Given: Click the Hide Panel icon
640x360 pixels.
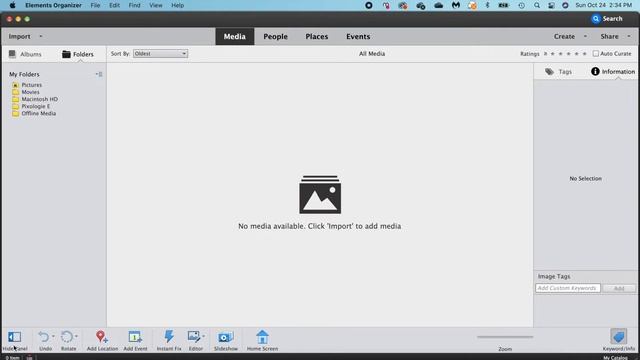Looking at the screenshot, I should coord(14,337).
